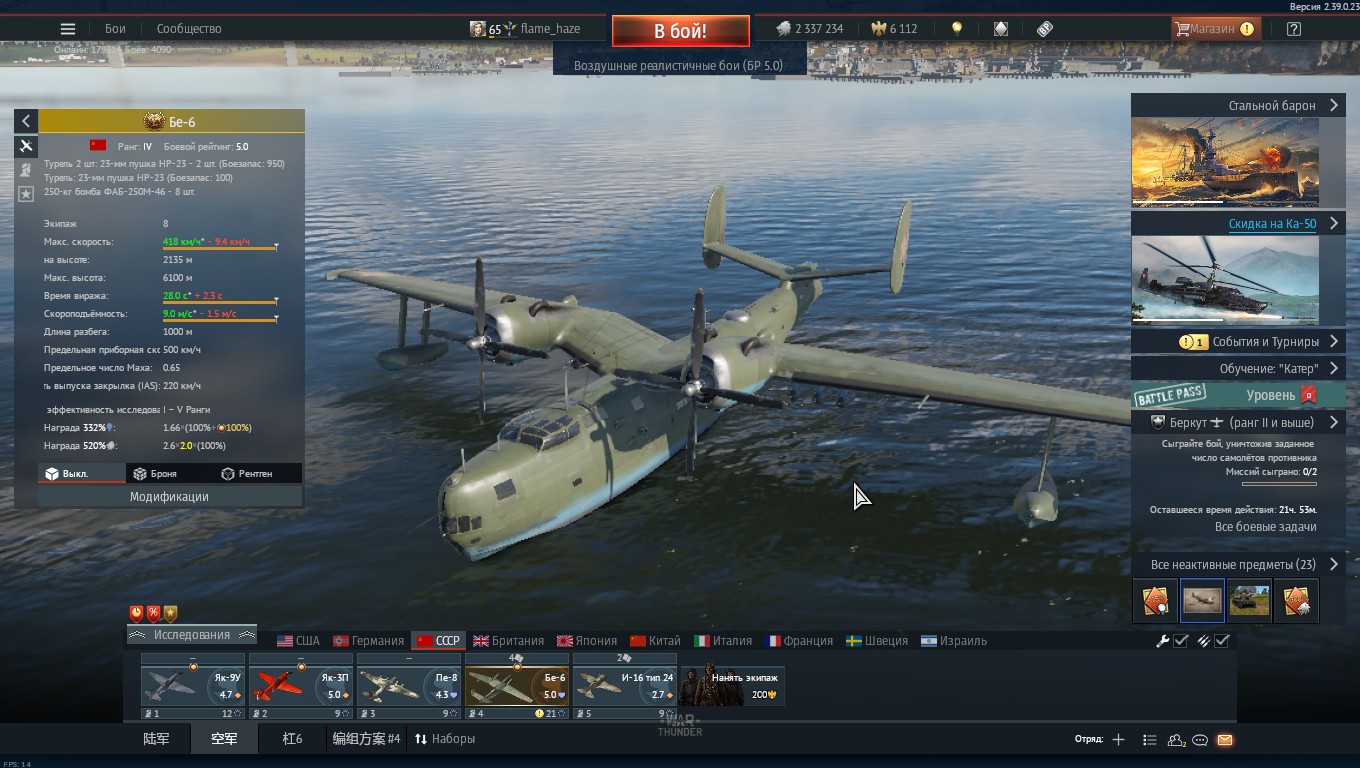Image resolution: width=1360 pixels, height=768 pixels.
Task: Select the Япония nation tab
Action: coord(587,641)
